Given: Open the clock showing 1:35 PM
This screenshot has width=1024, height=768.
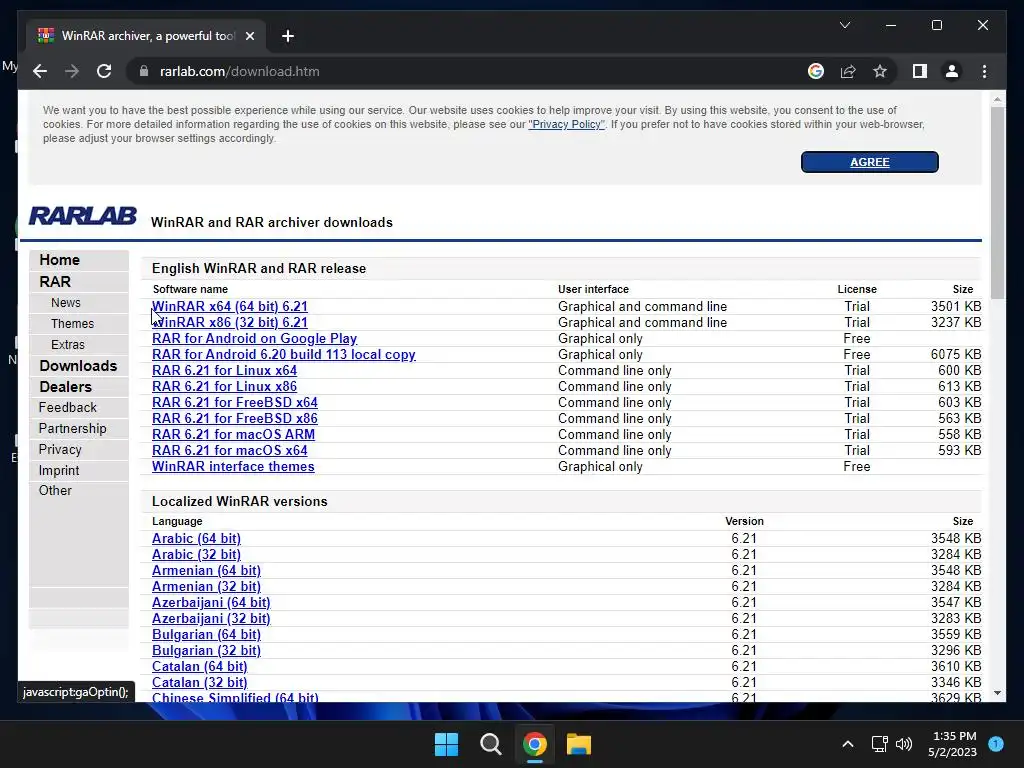Looking at the screenshot, I should pos(952,744).
